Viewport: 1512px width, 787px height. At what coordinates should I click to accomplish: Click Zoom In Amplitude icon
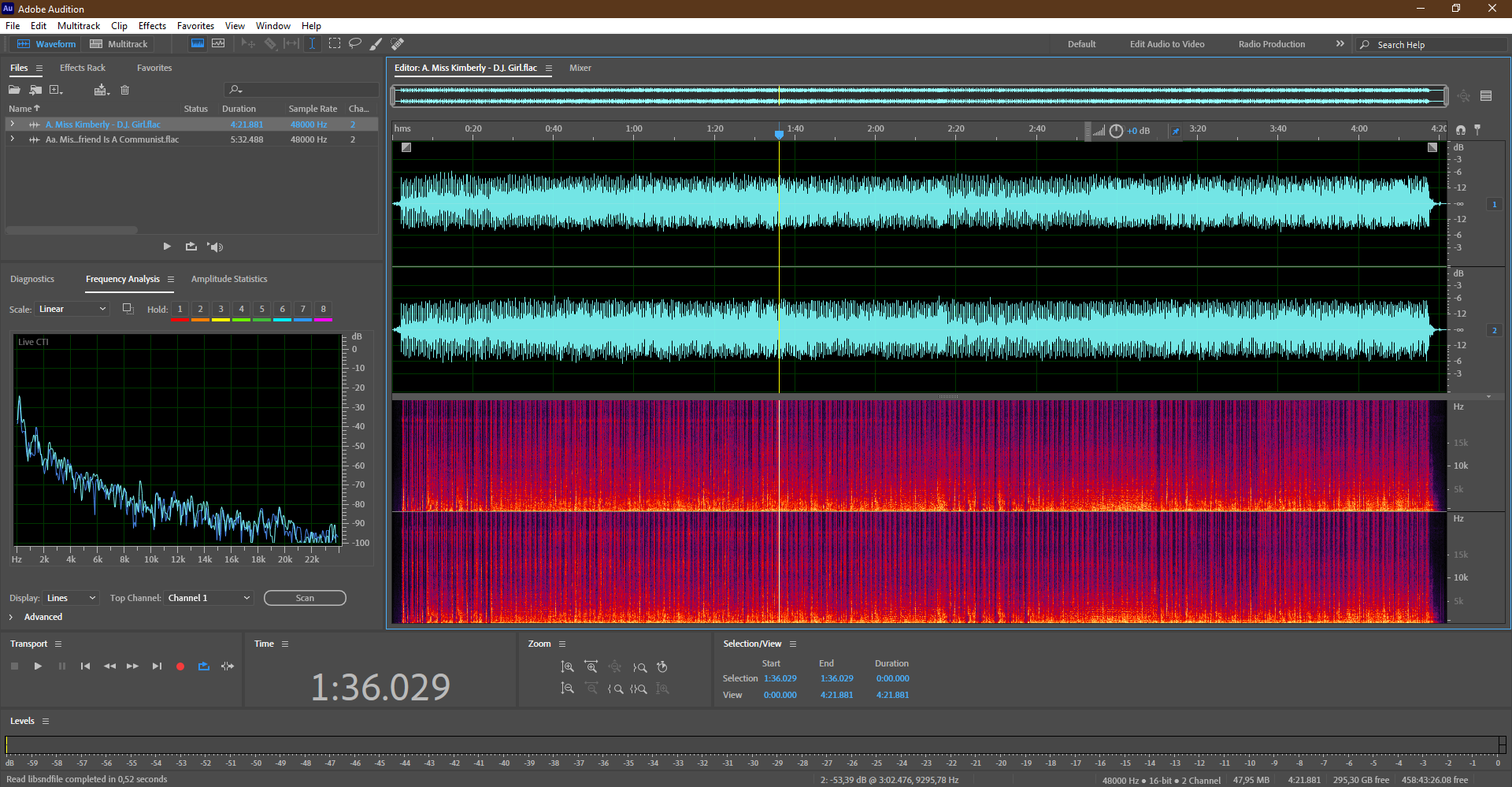click(567, 667)
